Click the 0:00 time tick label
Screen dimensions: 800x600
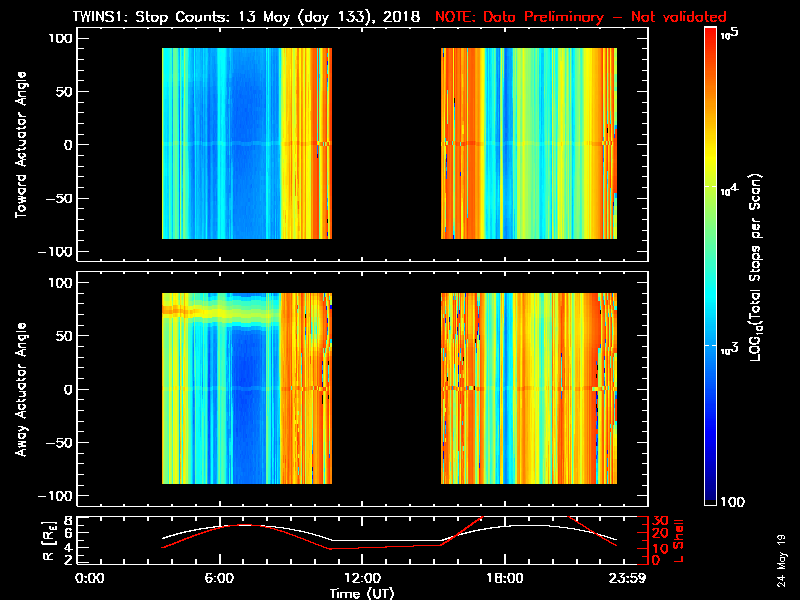[90, 578]
